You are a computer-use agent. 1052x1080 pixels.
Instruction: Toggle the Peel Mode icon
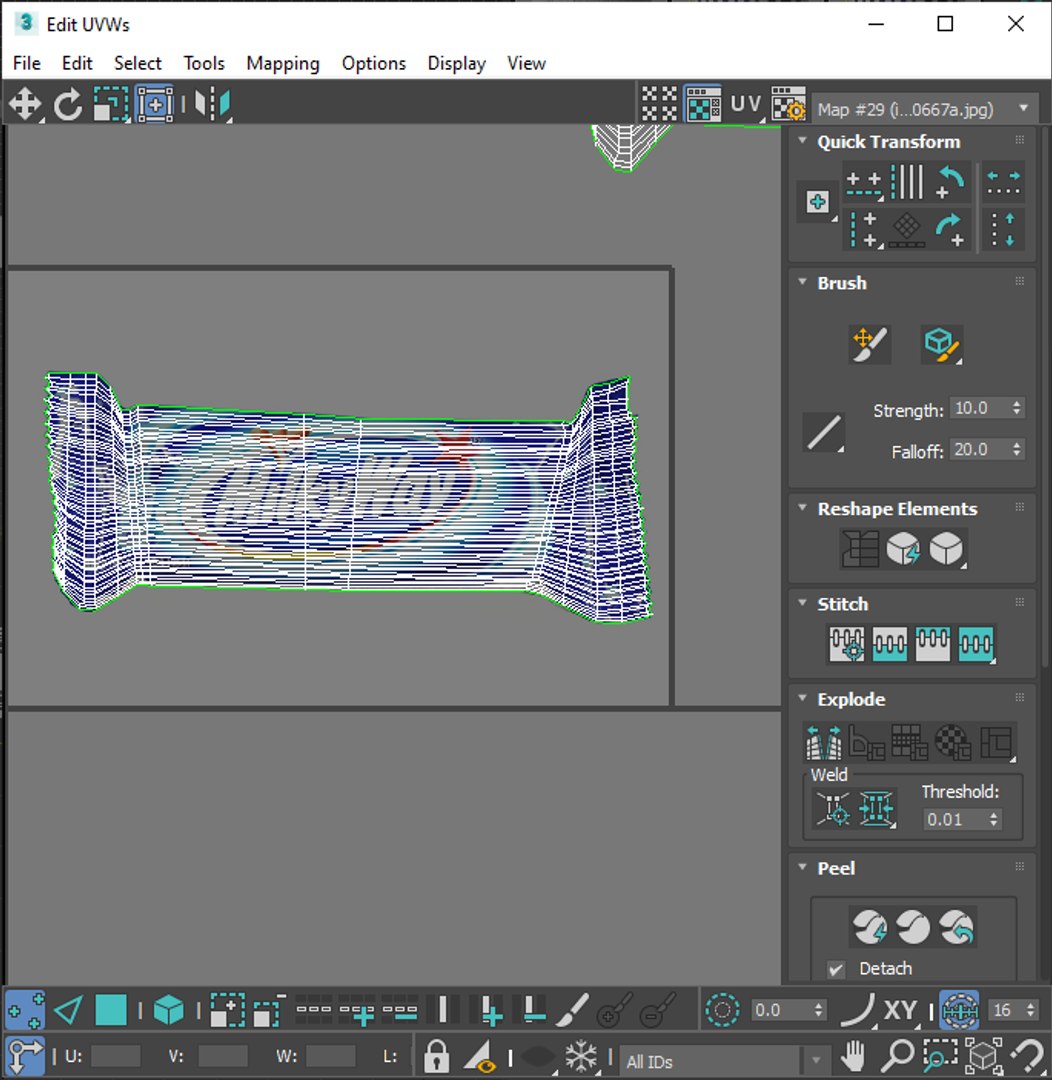tap(913, 926)
